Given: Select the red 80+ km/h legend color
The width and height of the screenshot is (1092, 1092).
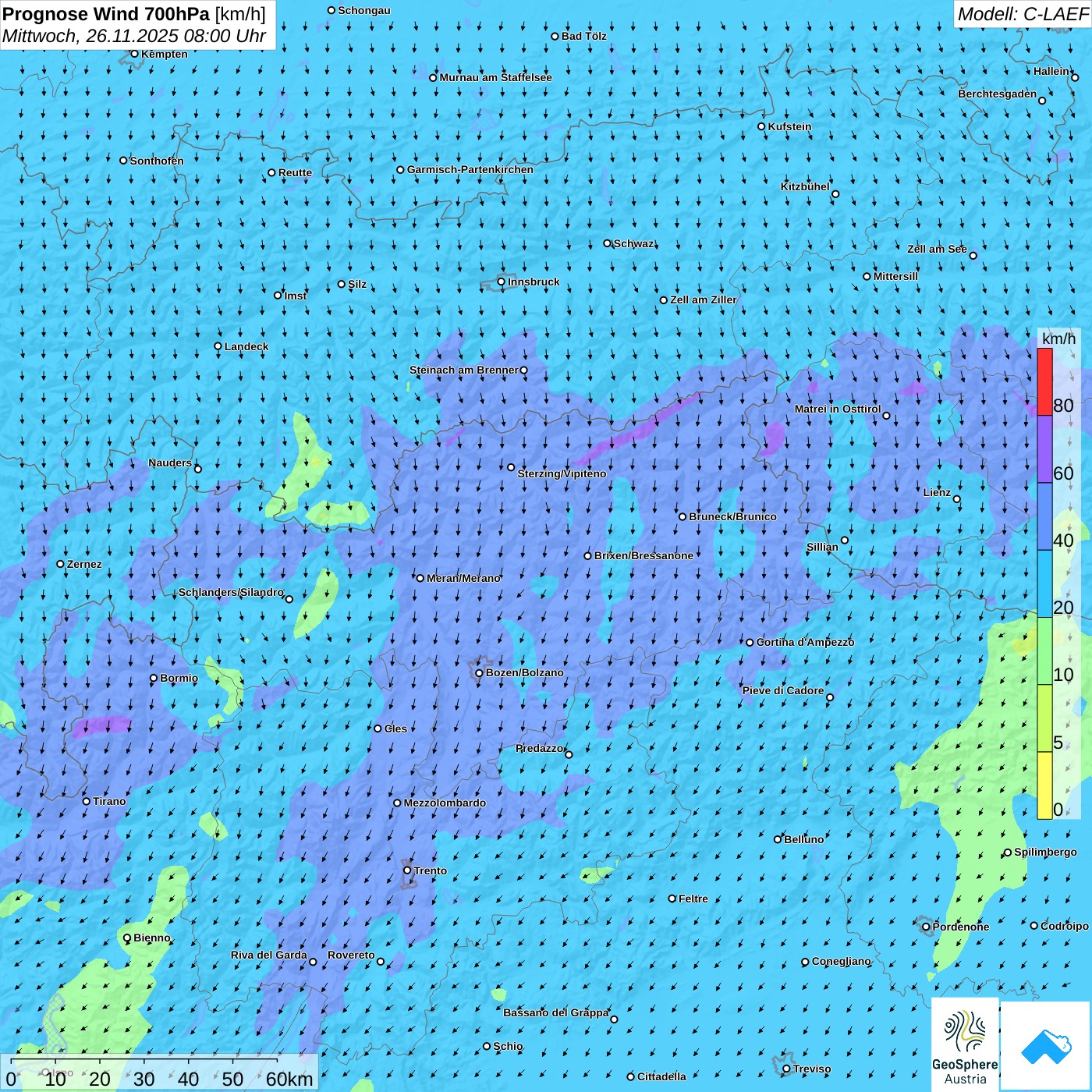Looking at the screenshot, I should (1044, 381).
